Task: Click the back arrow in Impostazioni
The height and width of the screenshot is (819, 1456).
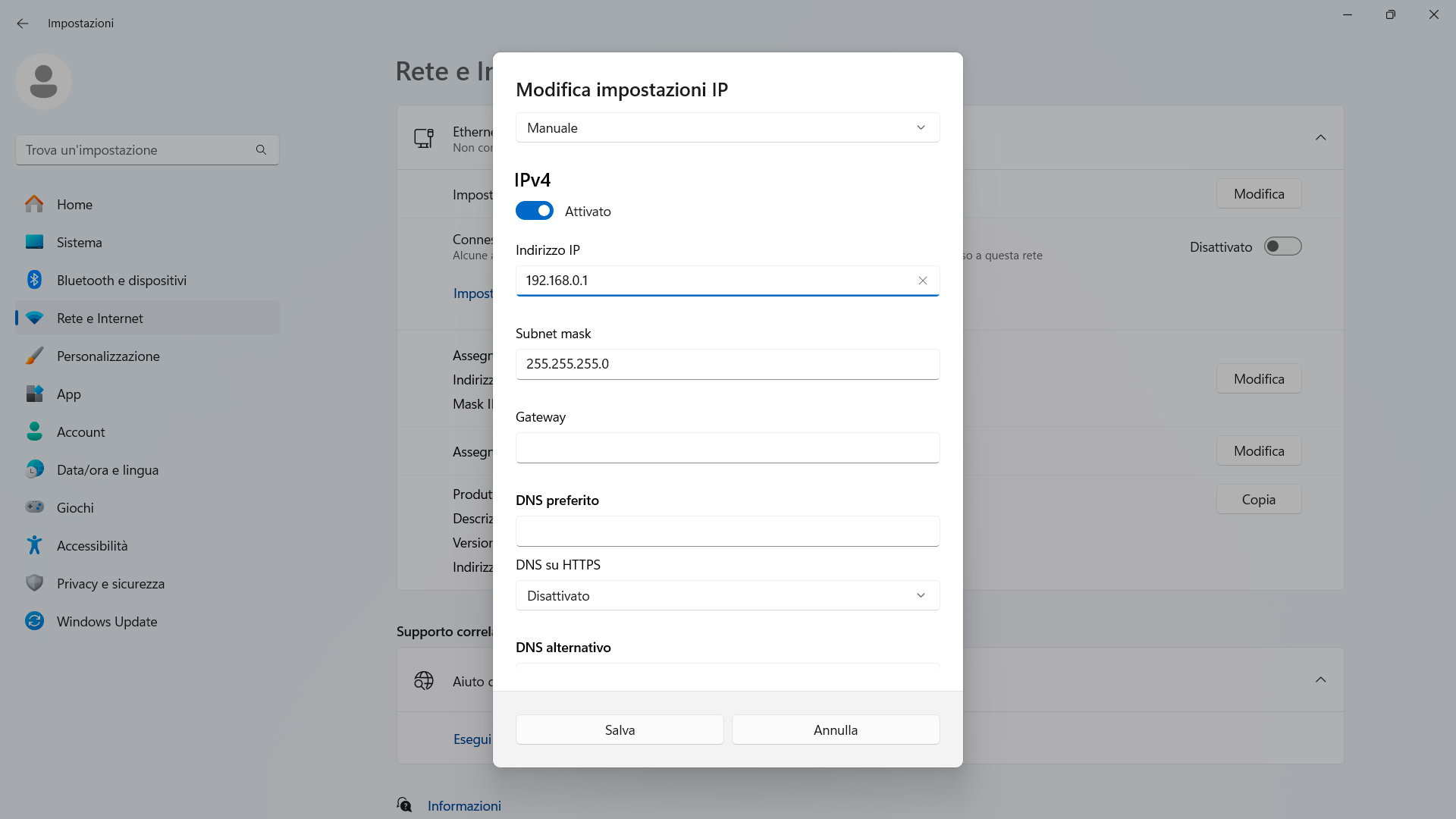Action: tap(23, 24)
